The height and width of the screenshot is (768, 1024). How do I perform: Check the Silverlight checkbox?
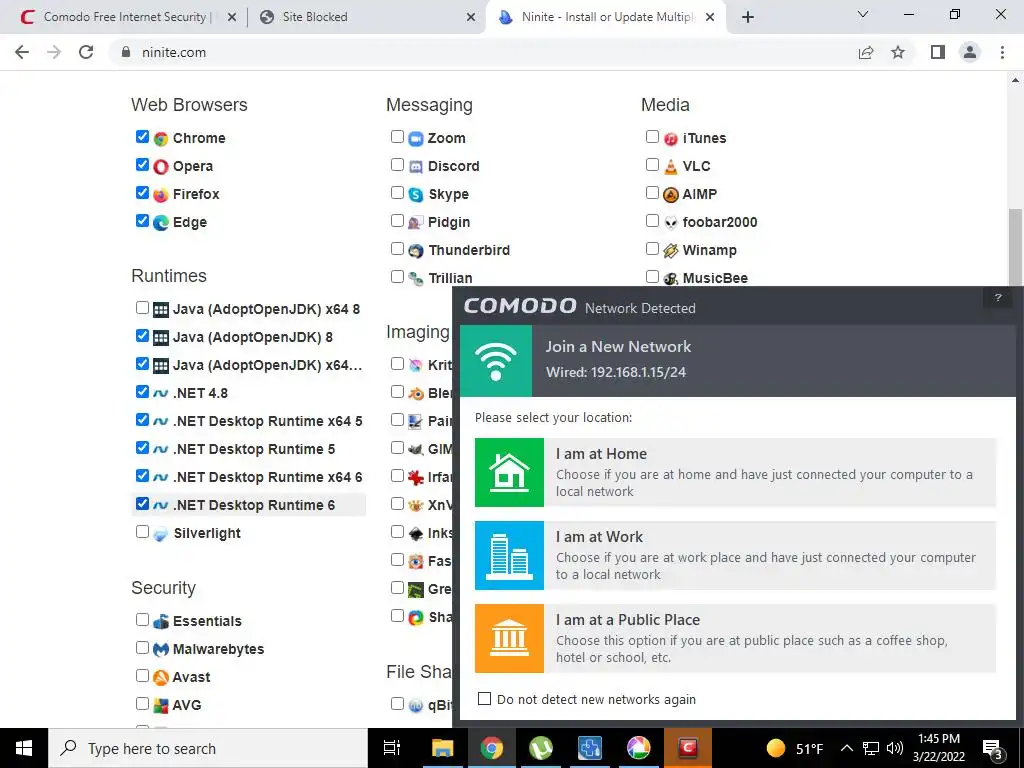pyautogui.click(x=142, y=532)
